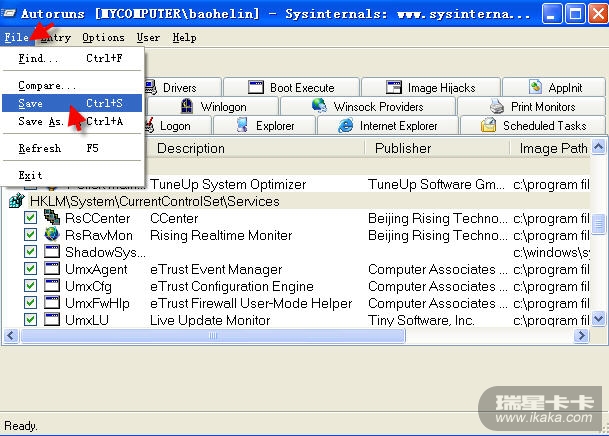Image resolution: width=609 pixels, height=436 pixels.
Task: Uncheck the UmxFwHlp checkbox
Action: click(30, 303)
